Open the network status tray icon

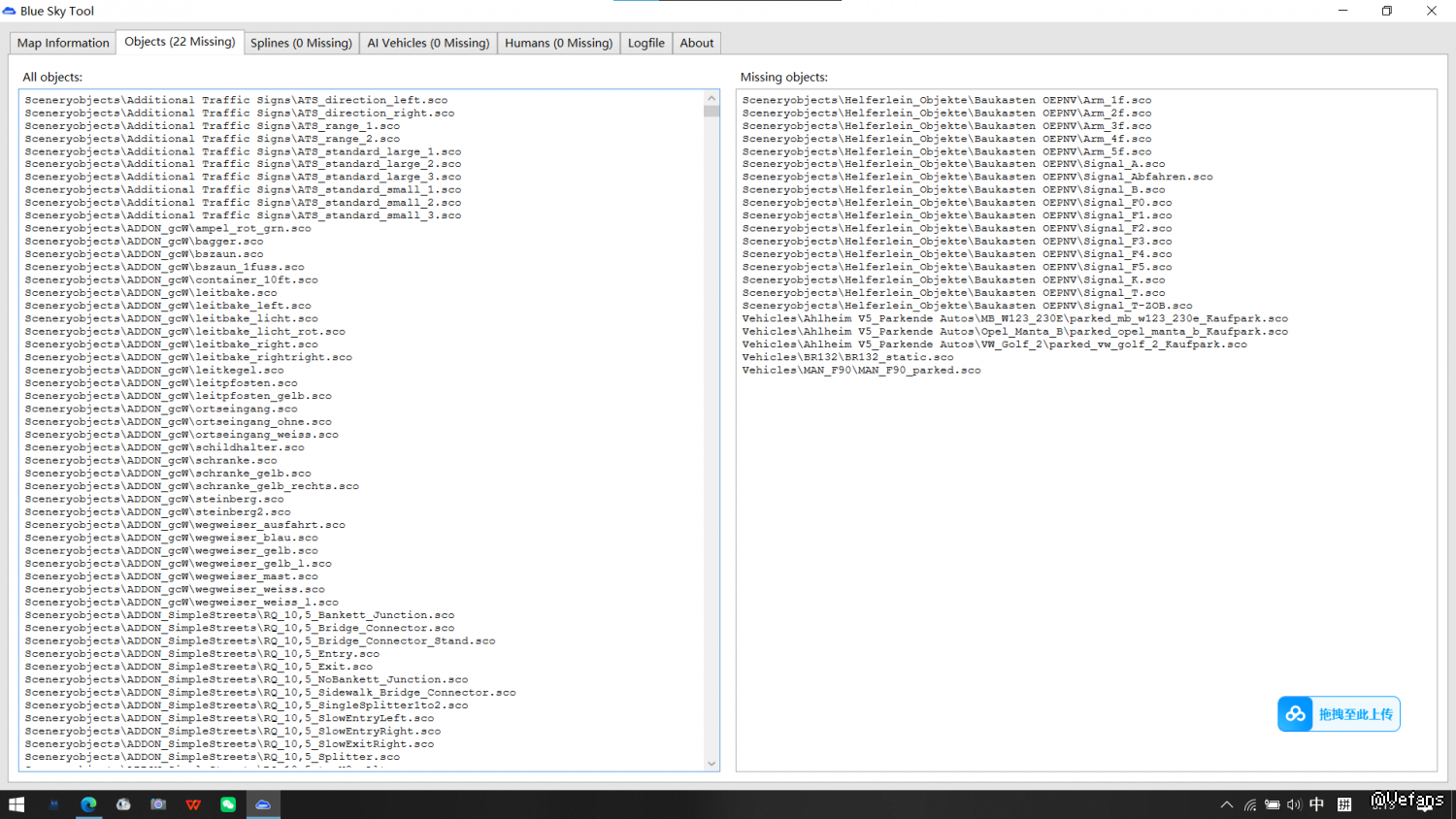click(1250, 804)
